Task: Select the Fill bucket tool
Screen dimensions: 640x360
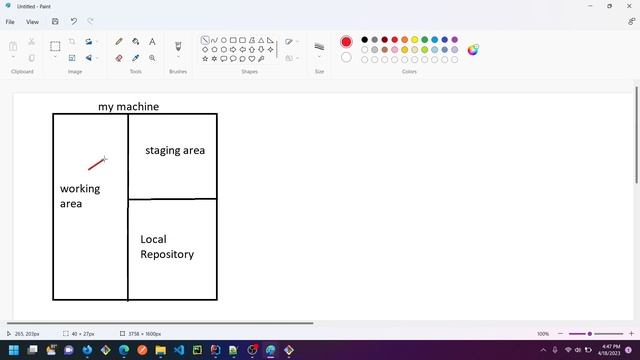Action: pos(136,42)
